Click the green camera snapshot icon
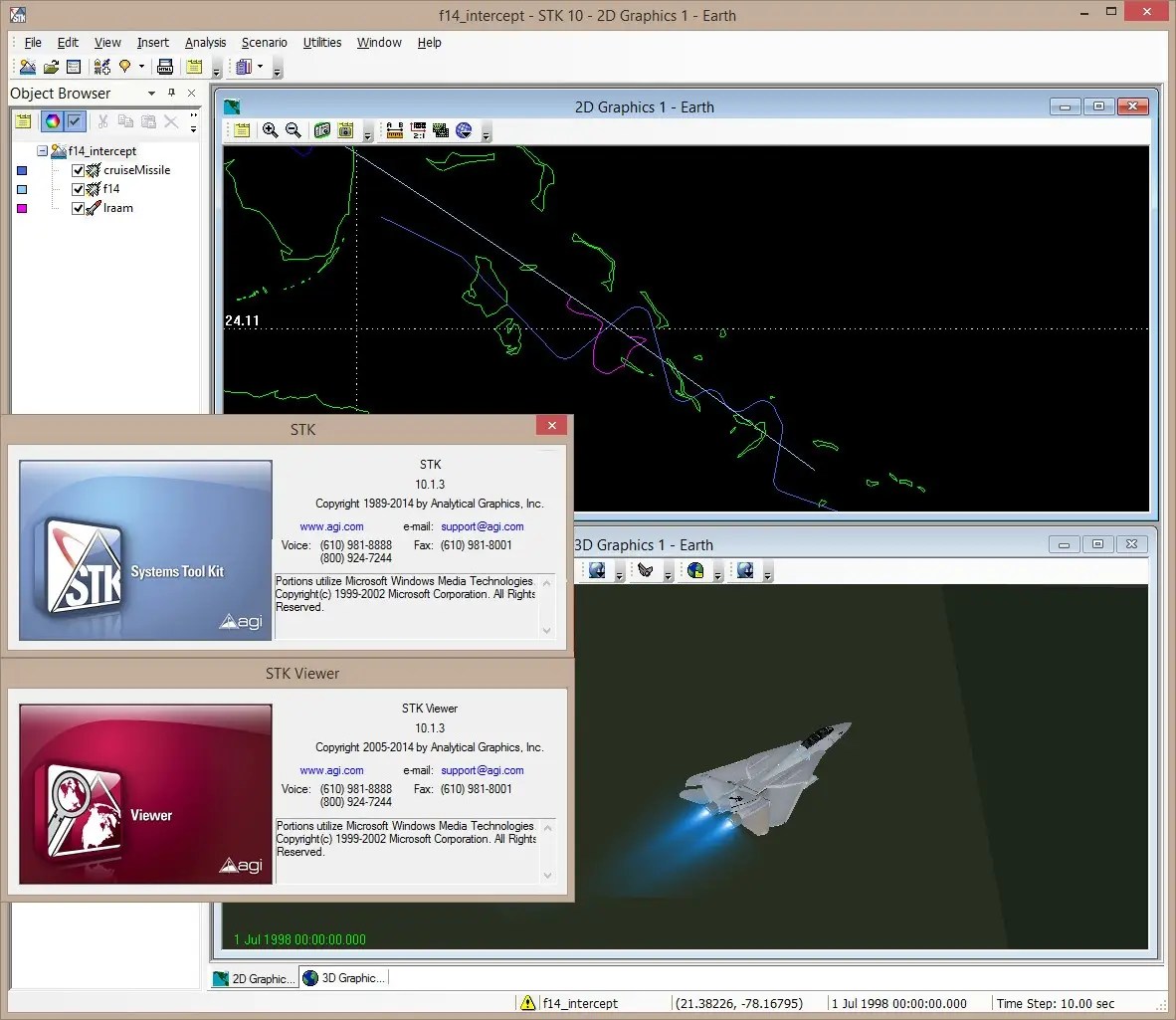 [x=321, y=130]
